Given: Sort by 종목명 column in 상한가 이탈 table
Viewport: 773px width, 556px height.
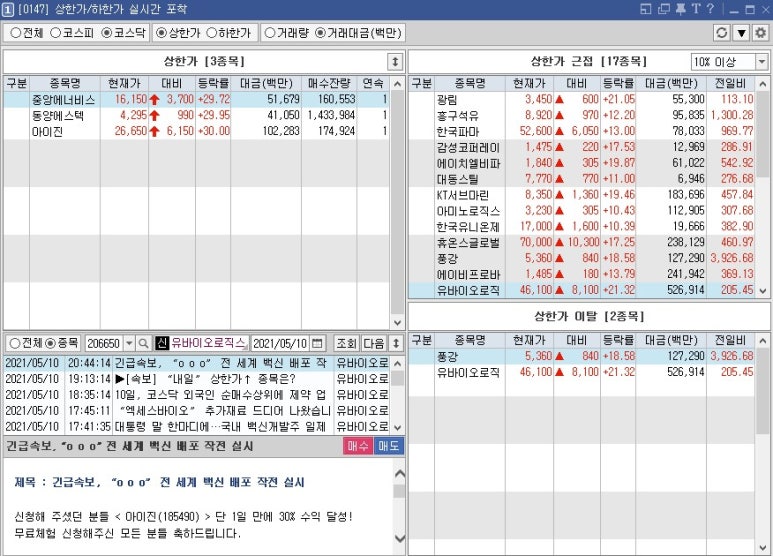Looking at the screenshot, I should [469, 340].
